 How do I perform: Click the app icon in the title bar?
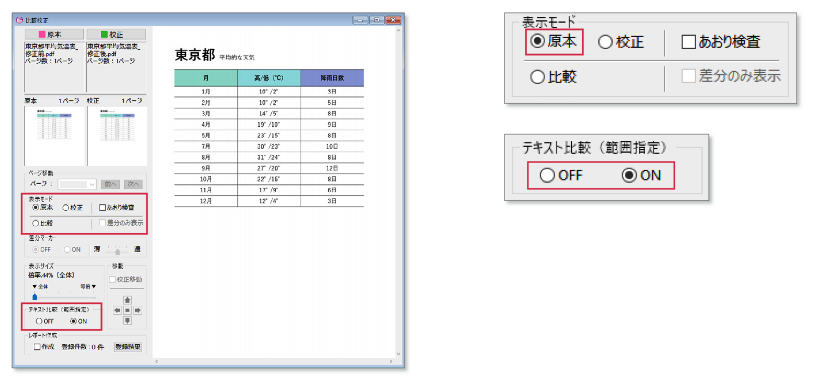click(19, 20)
